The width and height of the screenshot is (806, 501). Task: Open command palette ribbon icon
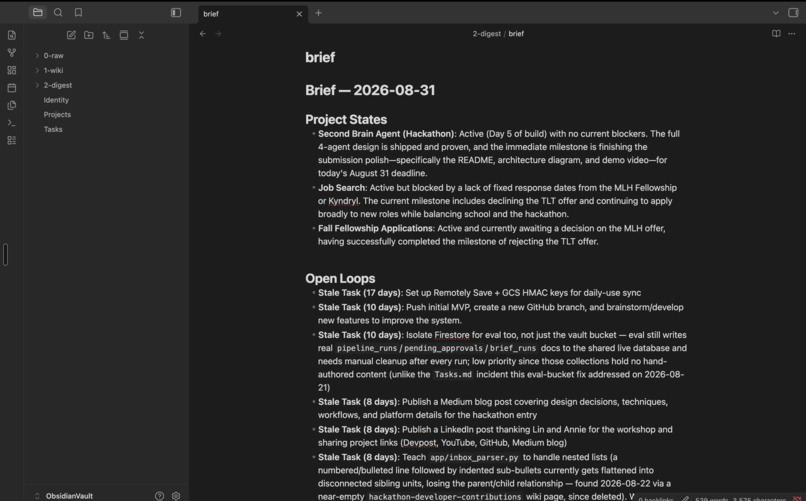(12, 123)
